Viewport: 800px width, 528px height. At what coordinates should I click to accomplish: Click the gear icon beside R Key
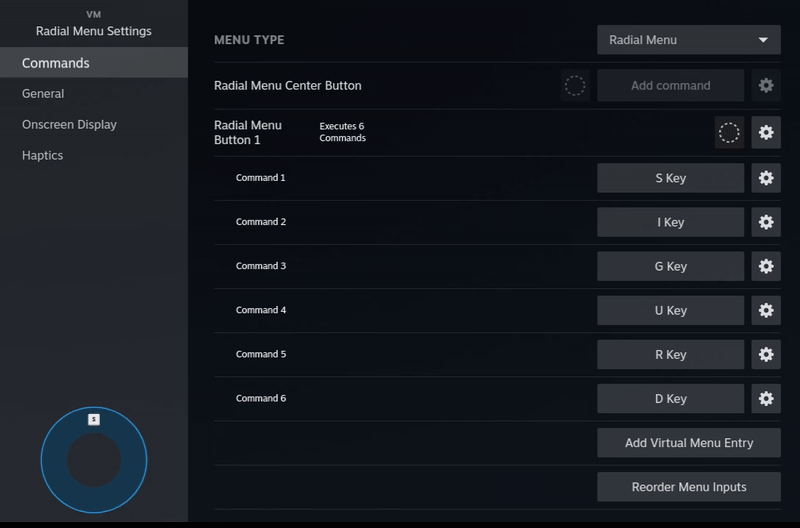[x=766, y=354]
